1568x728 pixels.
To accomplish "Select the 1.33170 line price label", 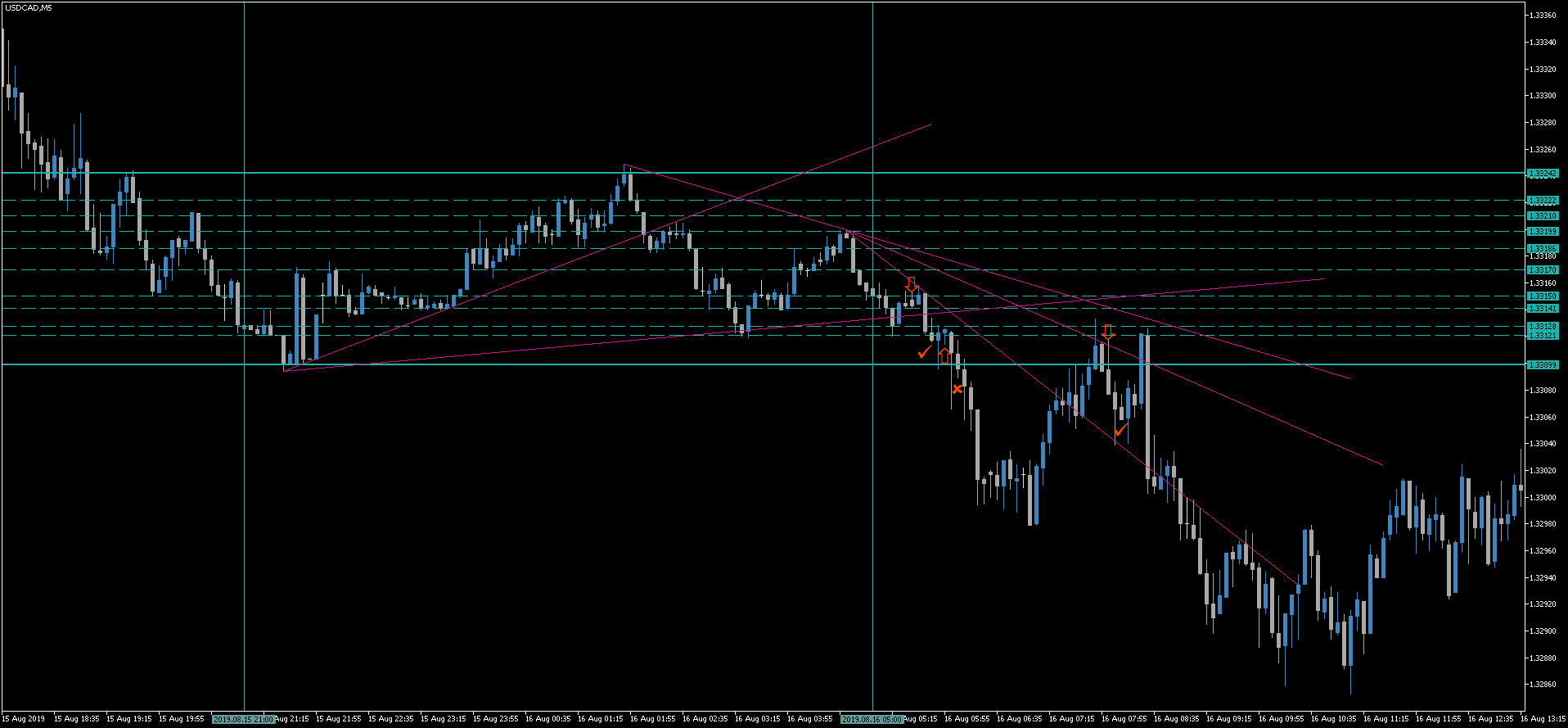I will [x=1543, y=269].
